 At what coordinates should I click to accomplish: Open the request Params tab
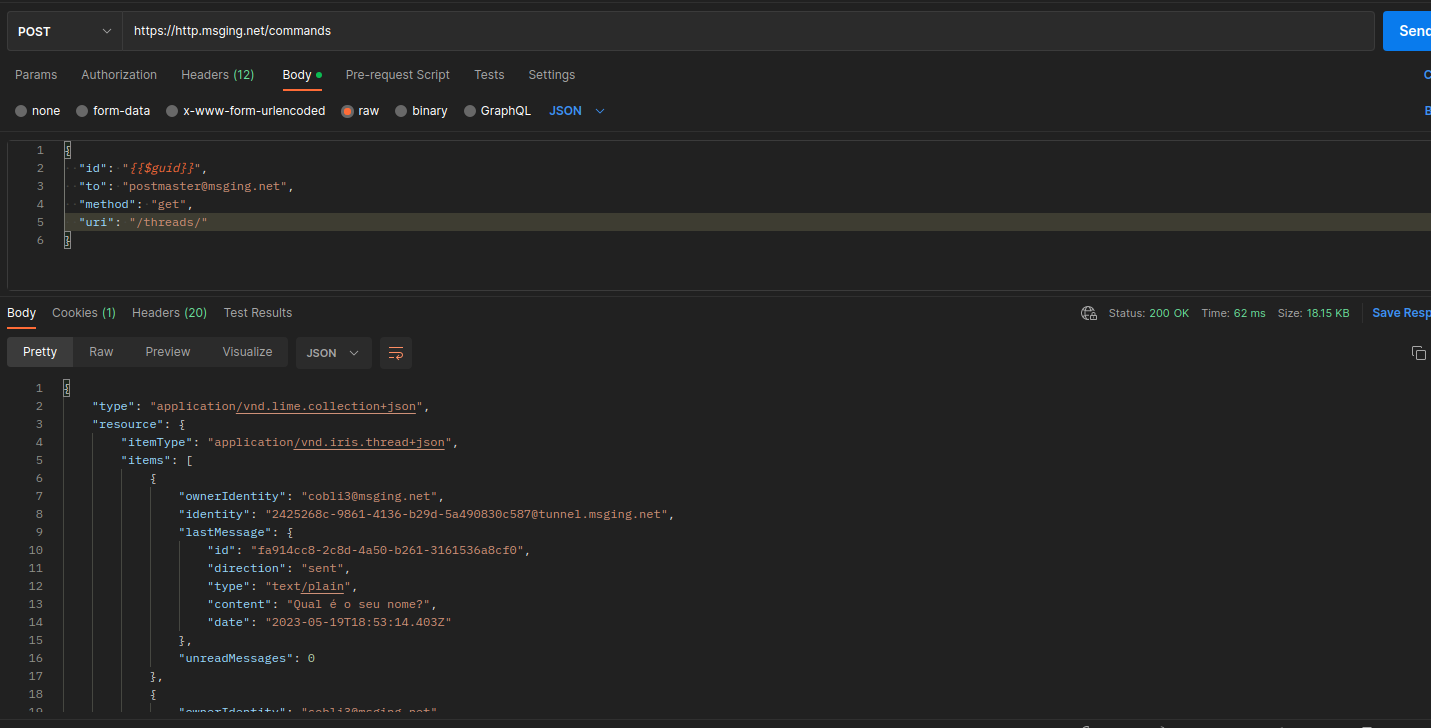[36, 75]
